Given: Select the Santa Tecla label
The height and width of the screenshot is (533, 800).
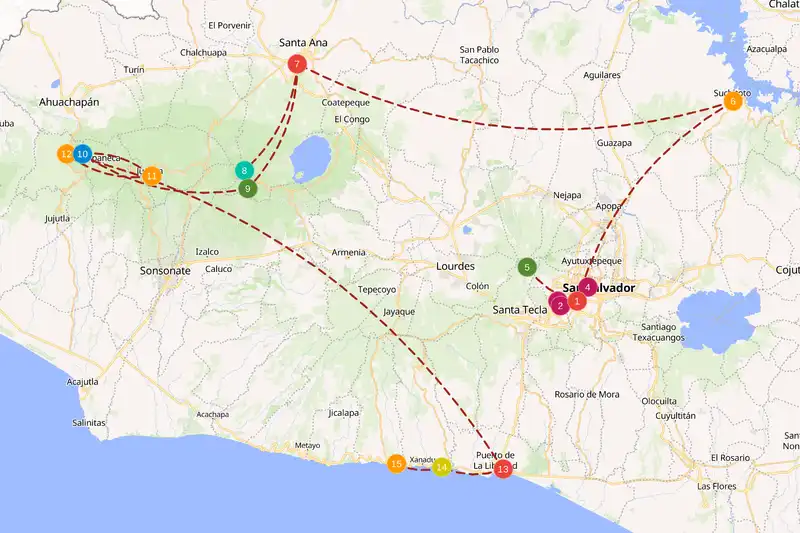Looking at the screenshot, I should point(520,310).
